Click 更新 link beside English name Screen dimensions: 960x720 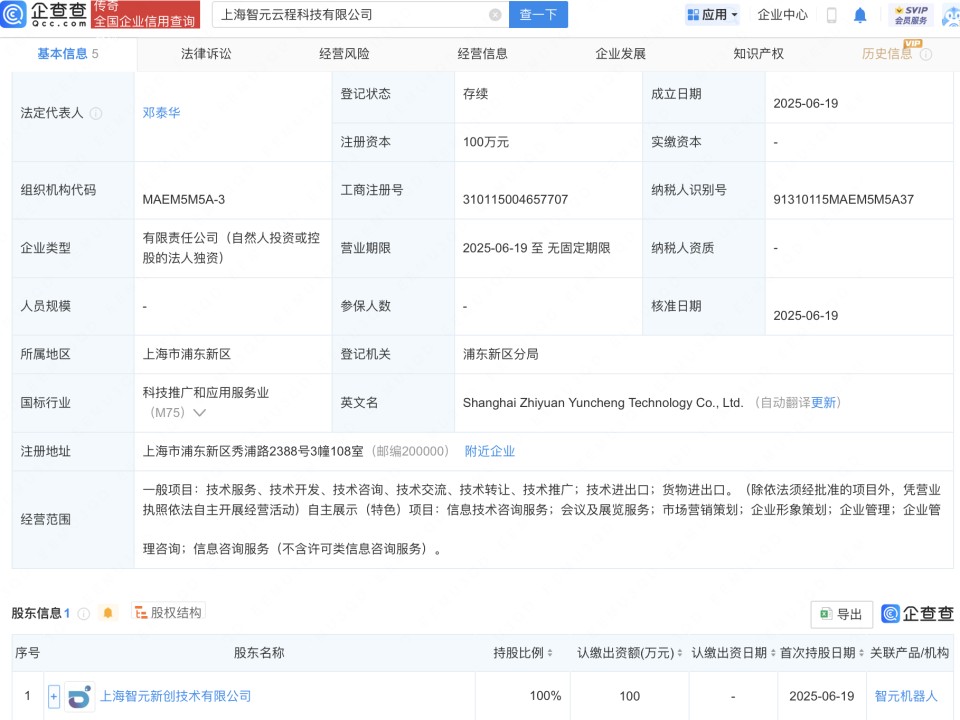(823, 403)
